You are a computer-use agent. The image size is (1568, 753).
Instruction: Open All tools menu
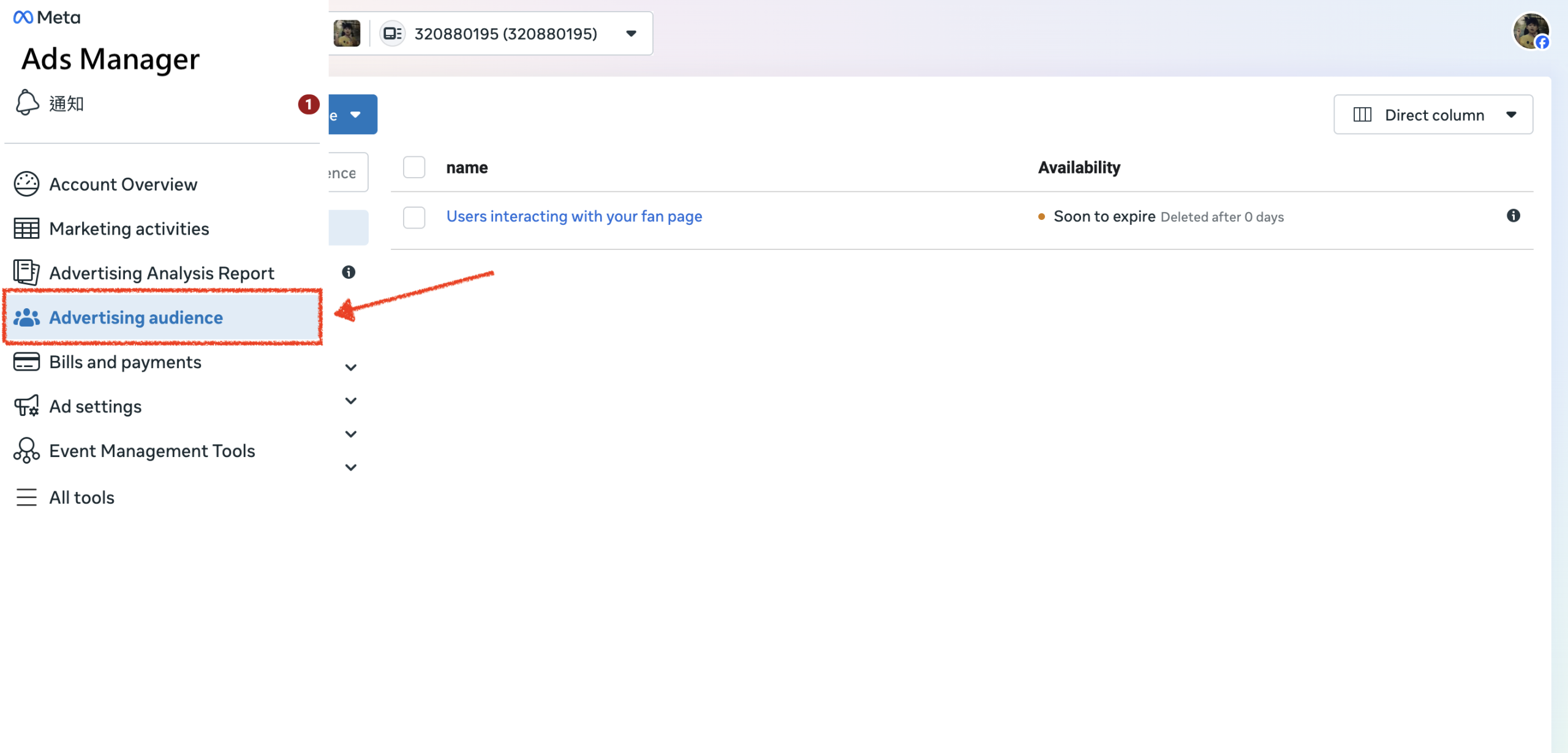81,497
